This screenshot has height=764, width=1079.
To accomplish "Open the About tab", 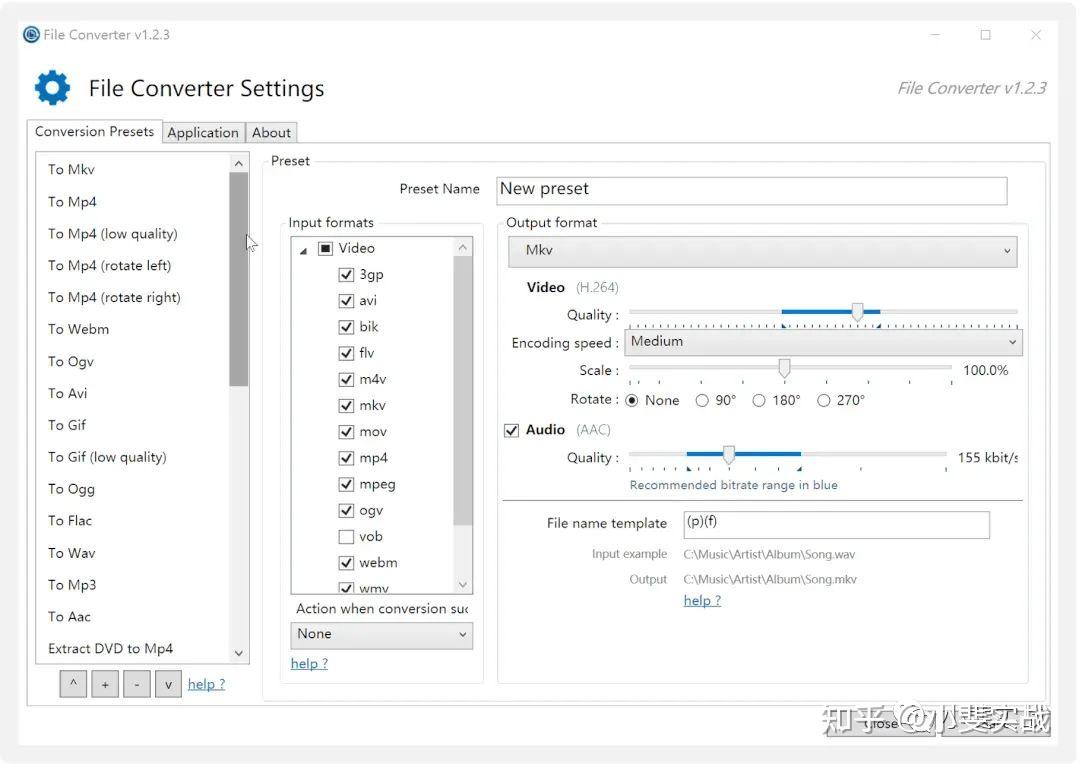I will pos(271,132).
